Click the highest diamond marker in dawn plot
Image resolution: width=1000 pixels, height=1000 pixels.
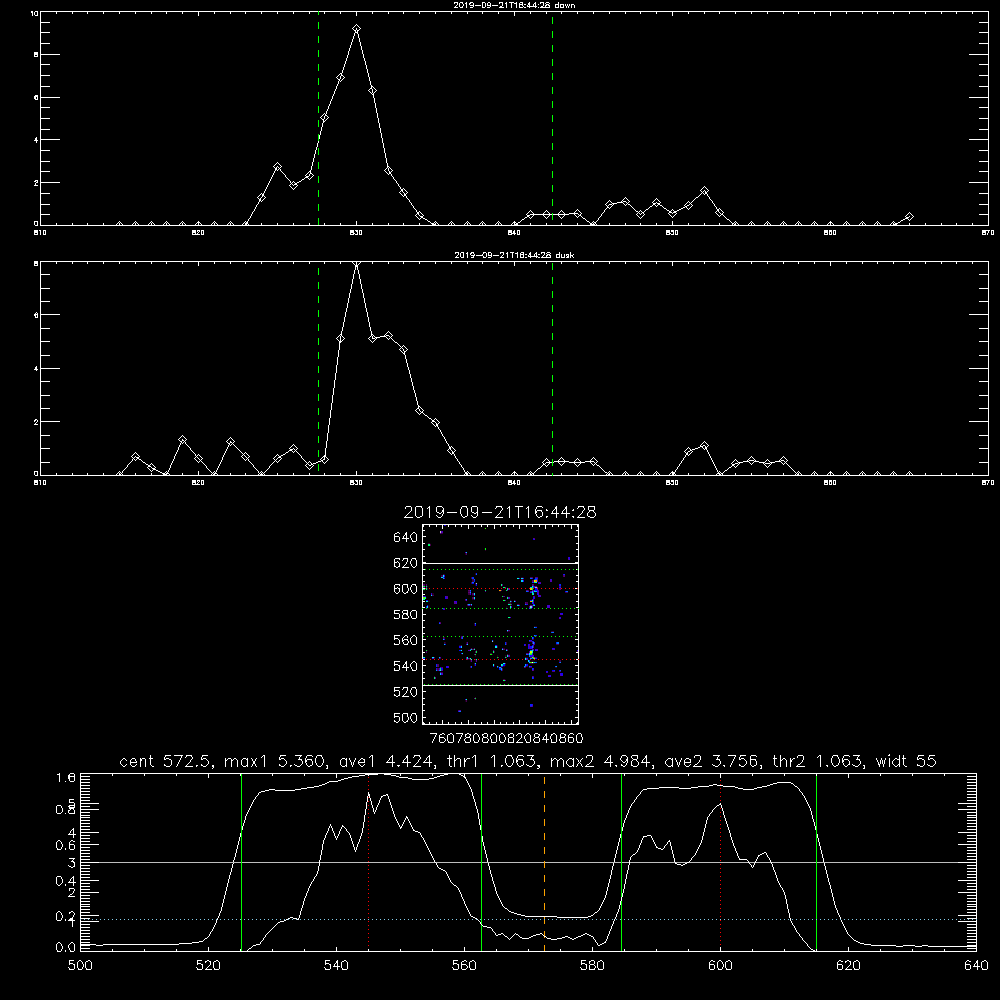coord(357,29)
